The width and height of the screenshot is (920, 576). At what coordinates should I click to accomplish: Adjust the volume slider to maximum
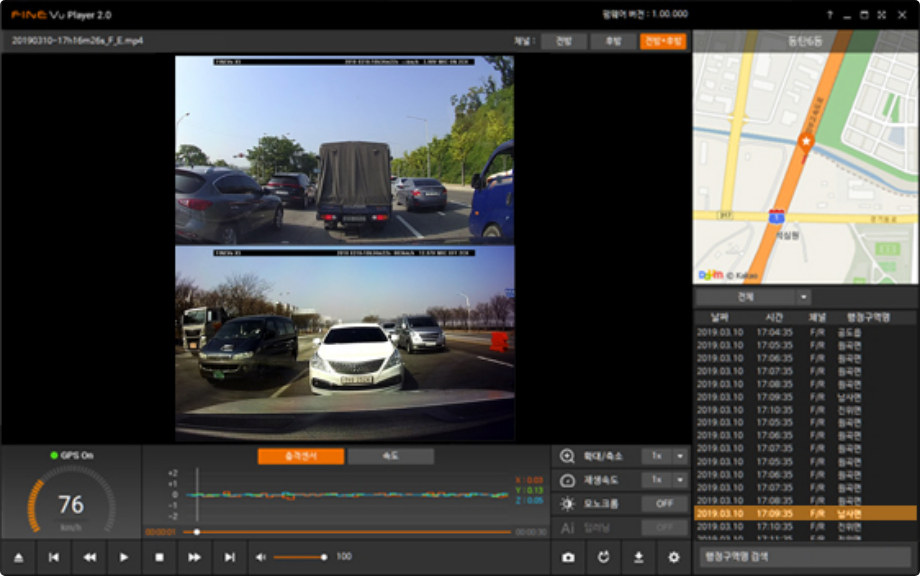(x=326, y=557)
